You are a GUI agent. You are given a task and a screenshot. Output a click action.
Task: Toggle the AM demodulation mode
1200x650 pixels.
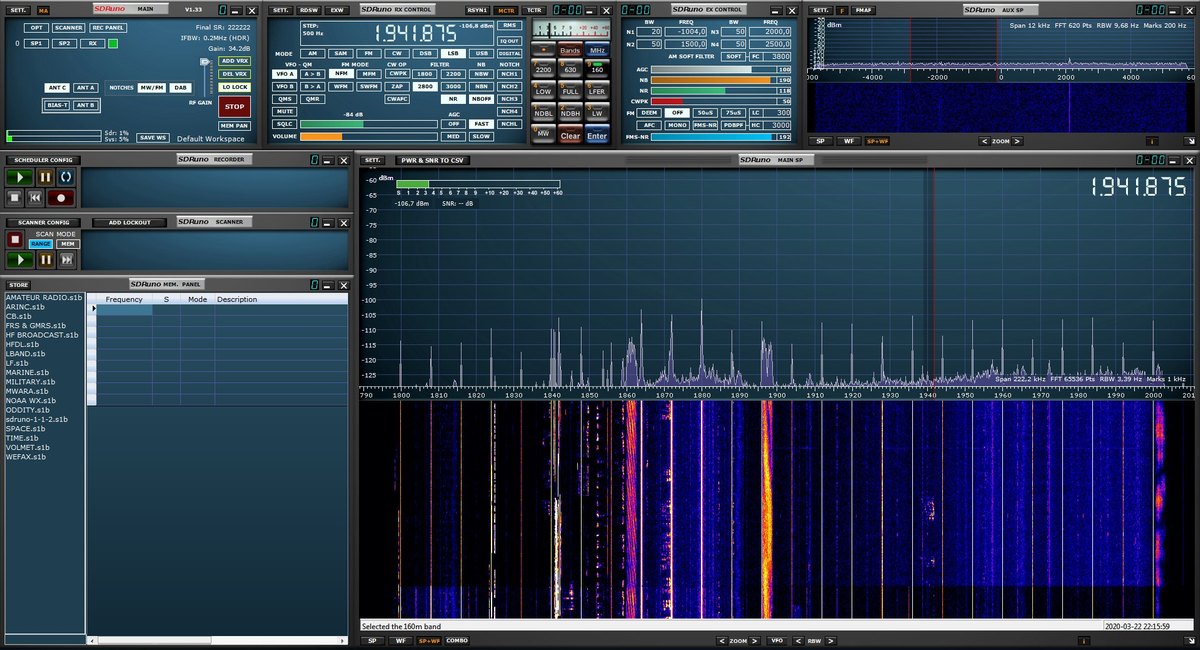pos(313,53)
